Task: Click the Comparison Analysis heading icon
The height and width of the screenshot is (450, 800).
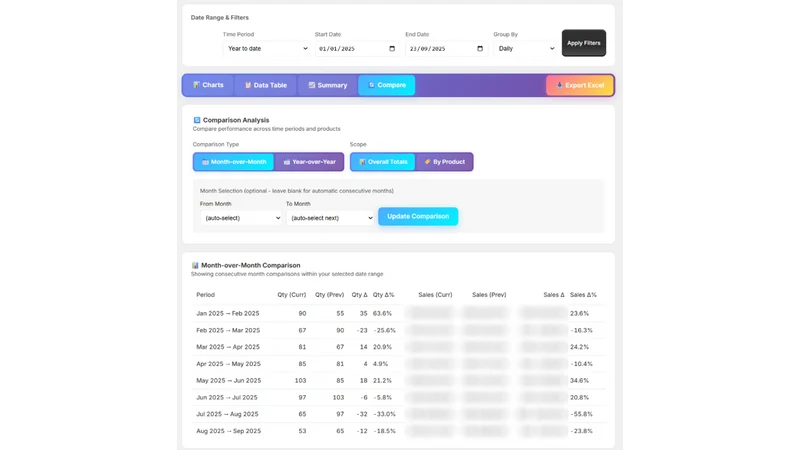Action: (x=197, y=120)
